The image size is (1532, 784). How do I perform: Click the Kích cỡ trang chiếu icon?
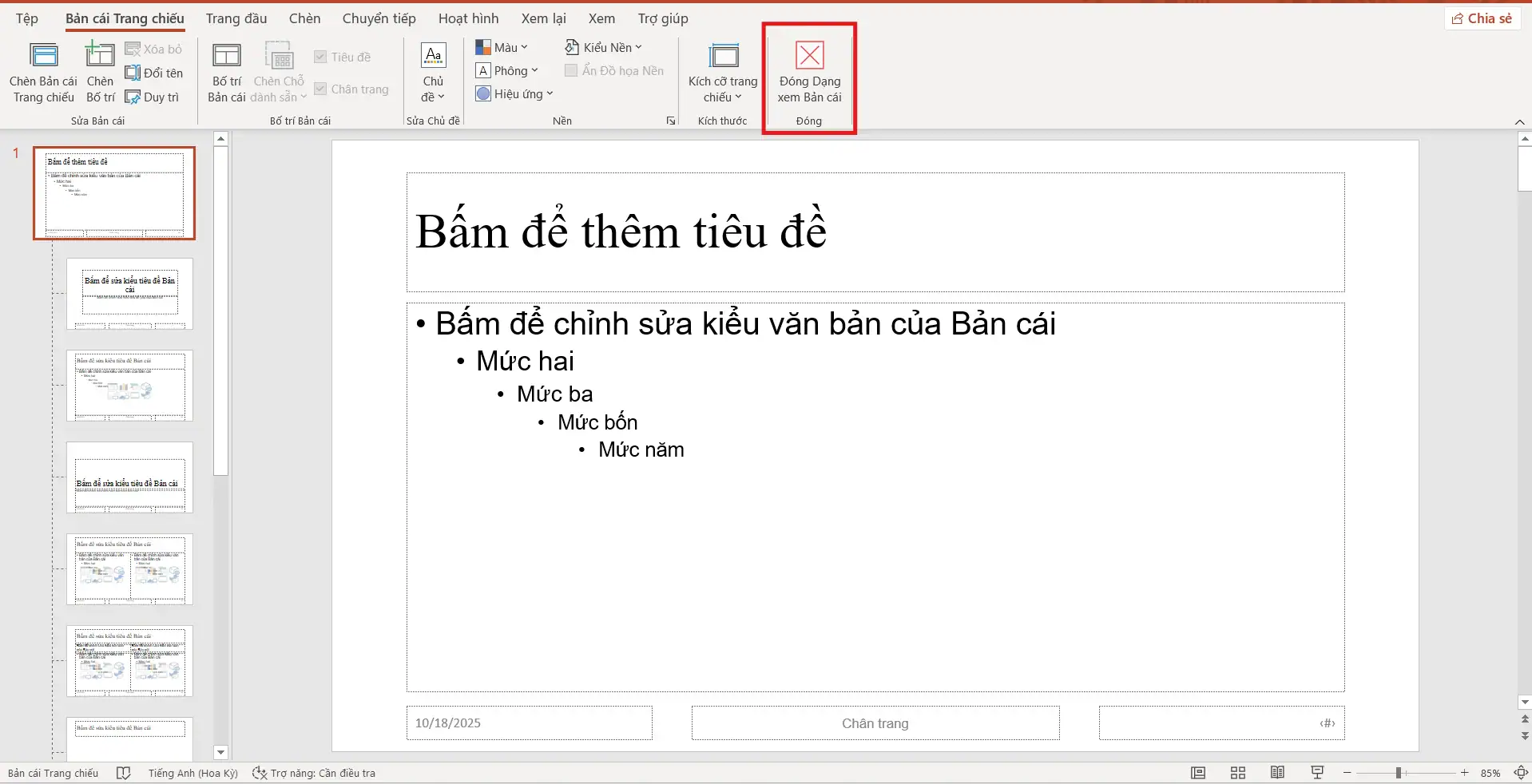tap(721, 72)
